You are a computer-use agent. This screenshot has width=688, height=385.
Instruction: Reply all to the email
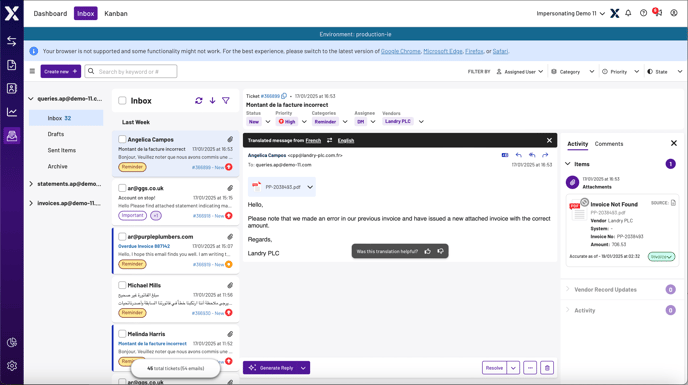(532, 155)
